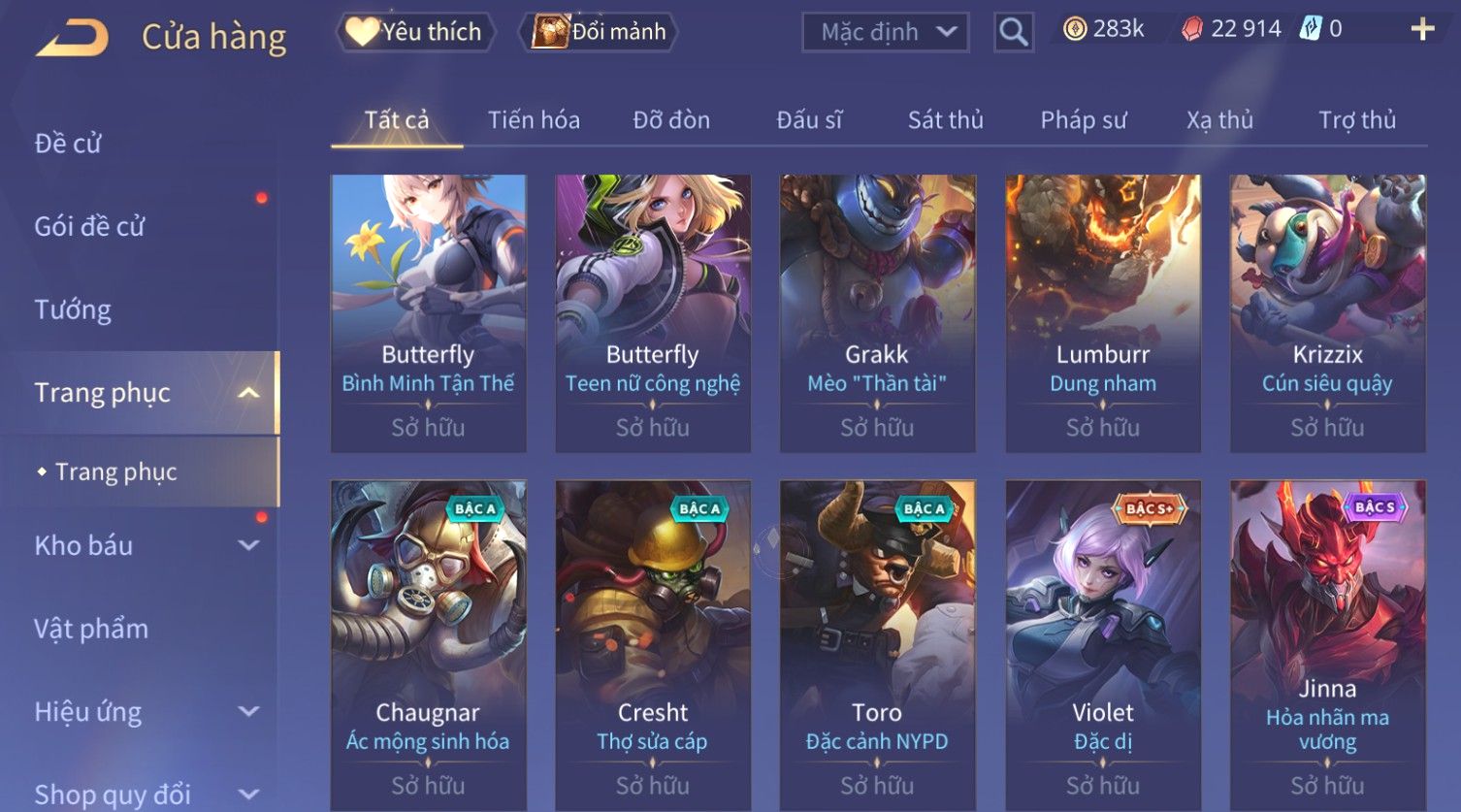Click the back arrow icon
The width and height of the screenshot is (1461, 812).
(73, 37)
